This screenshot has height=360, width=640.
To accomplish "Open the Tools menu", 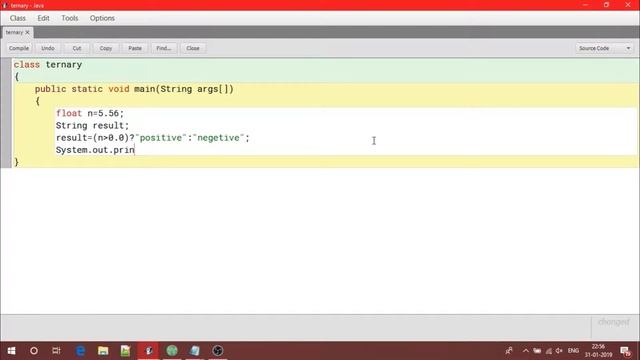I will coord(69,18).
